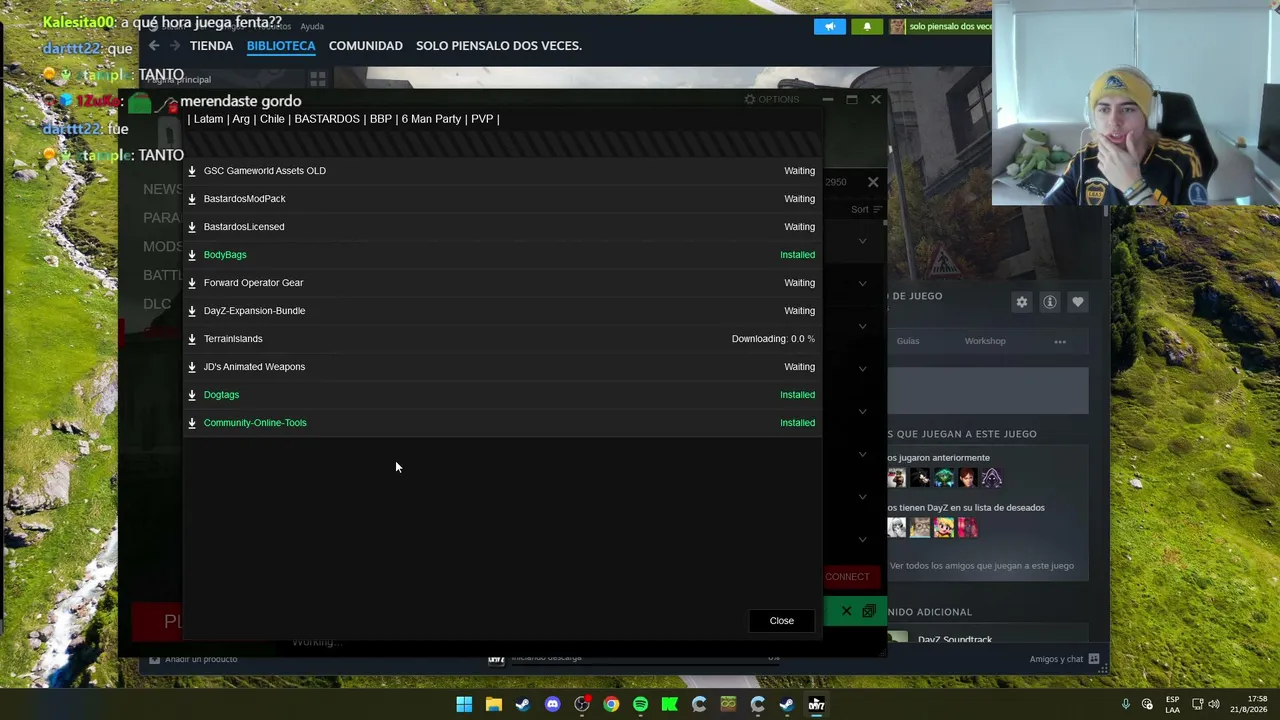Click microphone icon in system tray
This screenshot has width=1280, height=720.
(1126, 705)
